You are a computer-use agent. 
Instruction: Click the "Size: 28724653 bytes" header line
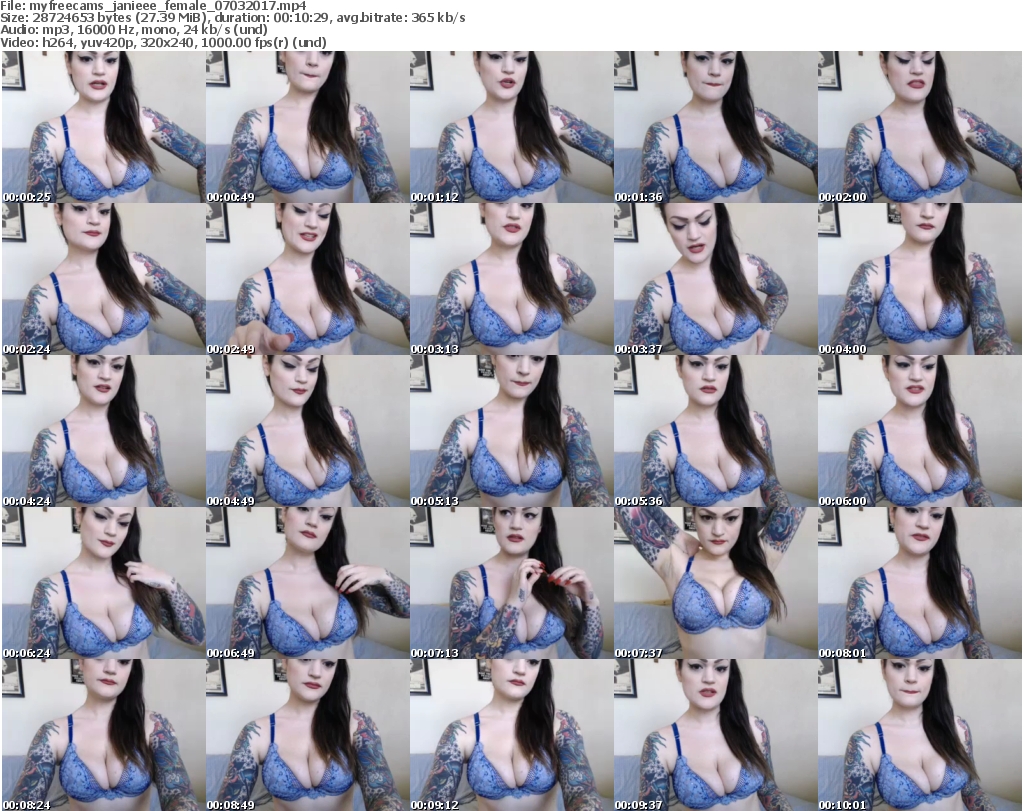point(232,18)
